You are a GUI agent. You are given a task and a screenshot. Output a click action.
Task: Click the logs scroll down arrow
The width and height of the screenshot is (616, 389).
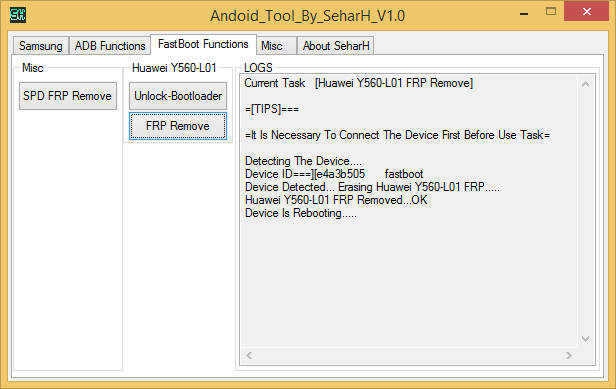coord(585,339)
